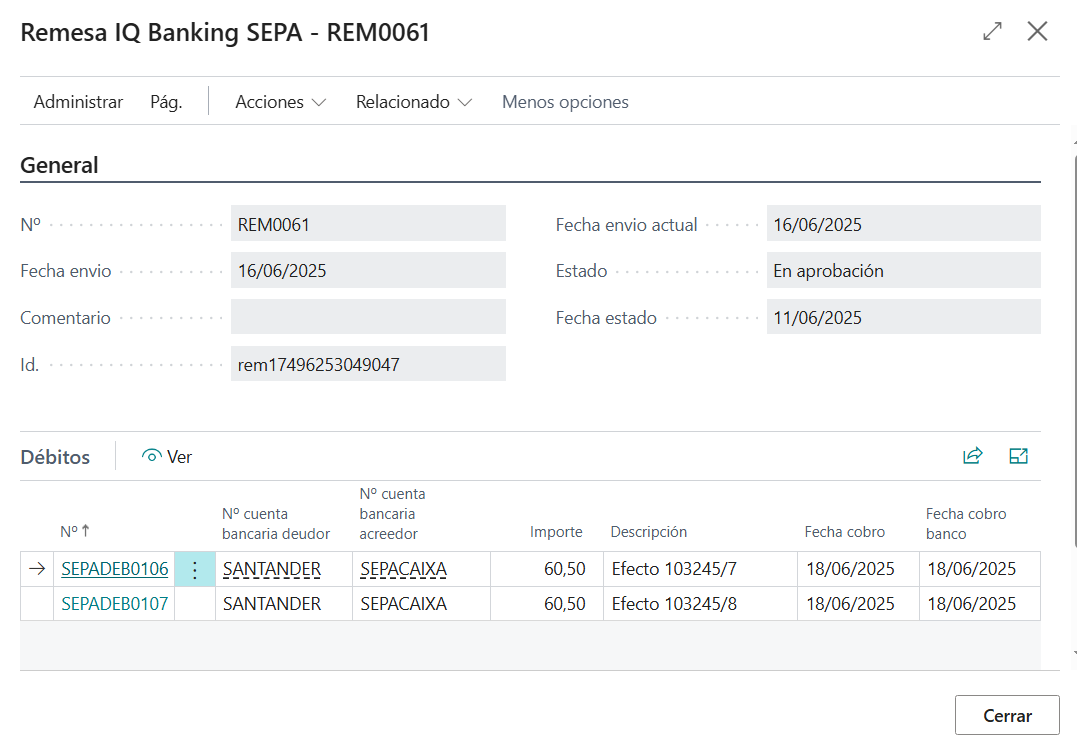This screenshot has height=747, width=1077.
Task: Click the row selector arrow for SEPADEB0106
Action: tap(37, 569)
